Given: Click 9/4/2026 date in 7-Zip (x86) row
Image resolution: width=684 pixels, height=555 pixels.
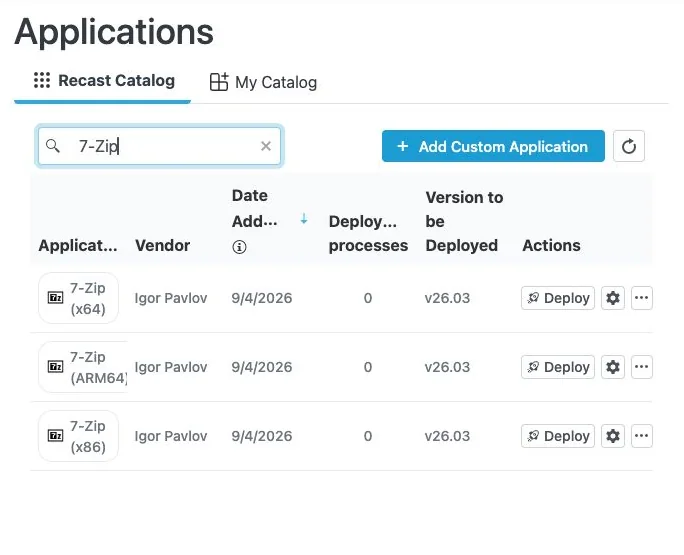Looking at the screenshot, I should click(262, 436).
